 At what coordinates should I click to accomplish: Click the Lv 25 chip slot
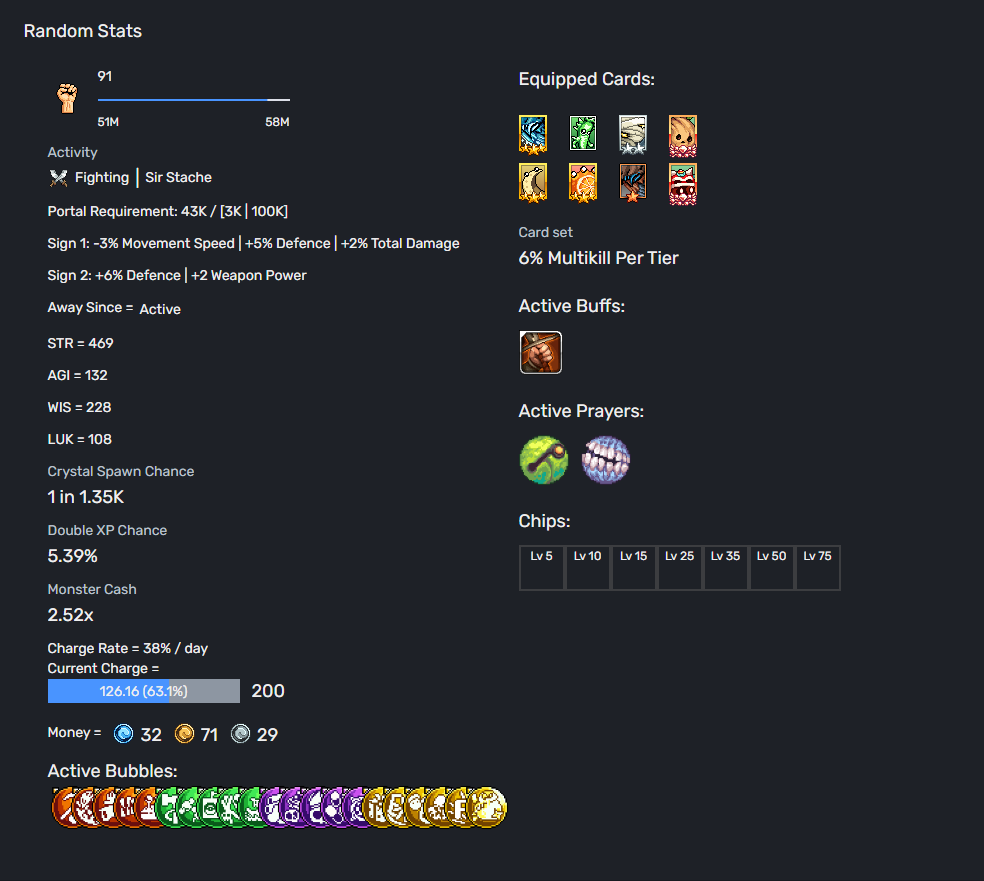679,568
